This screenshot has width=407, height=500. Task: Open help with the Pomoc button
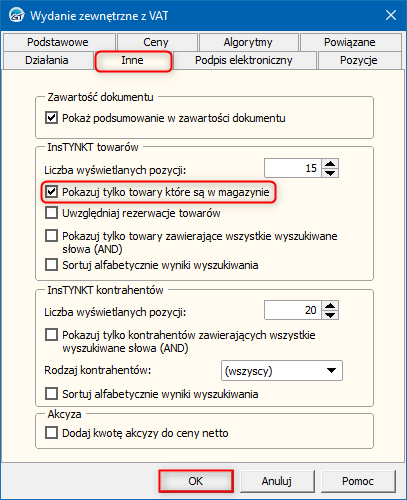click(358, 481)
